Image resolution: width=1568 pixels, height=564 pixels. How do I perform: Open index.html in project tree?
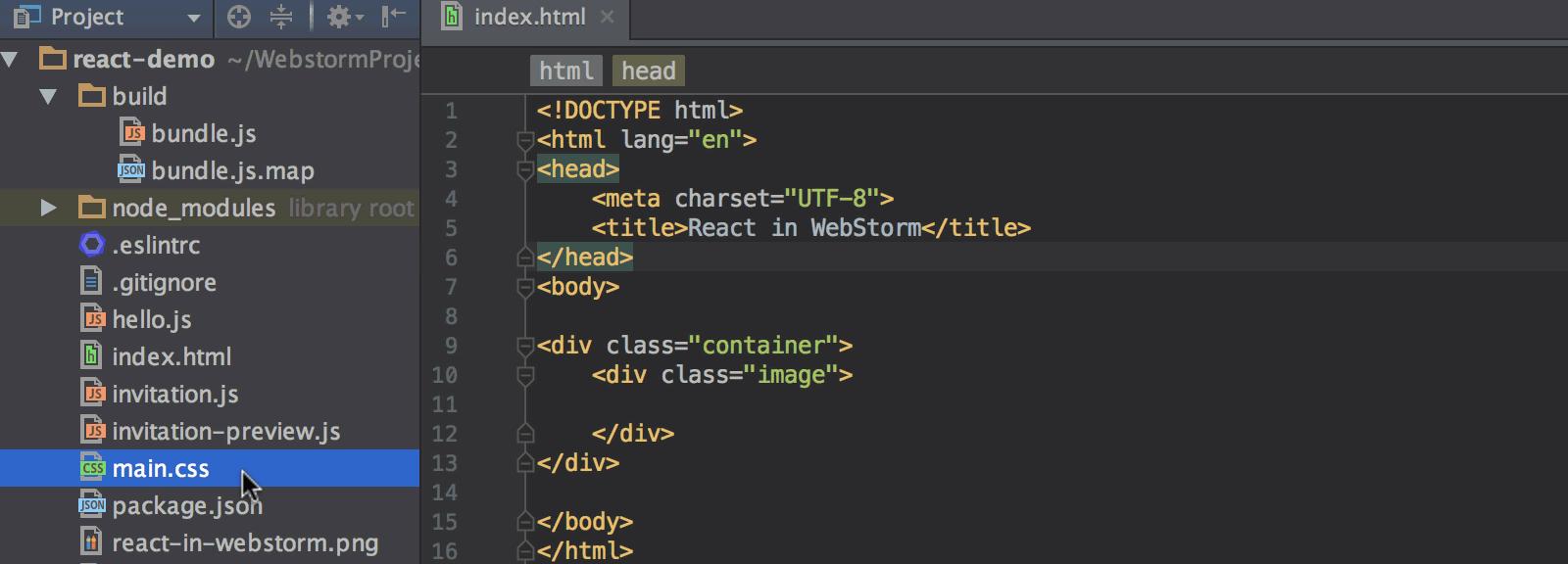[171, 356]
